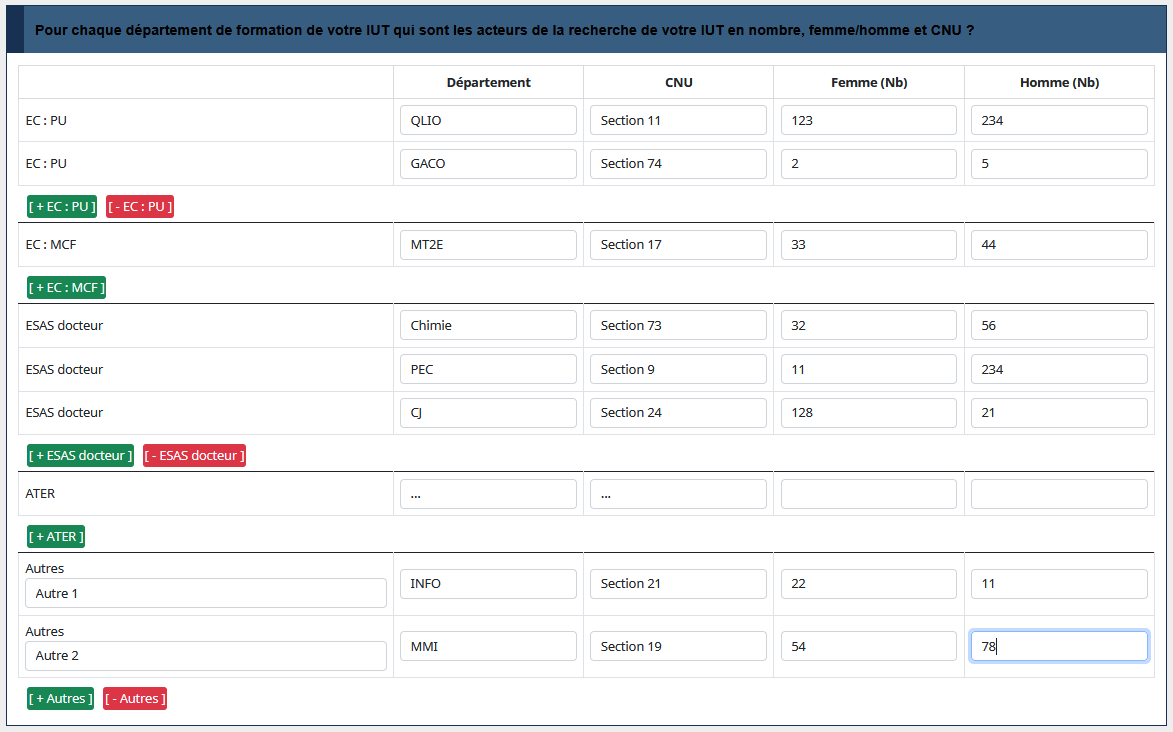Click the red [ - EC : PU ] button
Image resolution: width=1173 pixels, height=732 pixels.
click(x=140, y=207)
